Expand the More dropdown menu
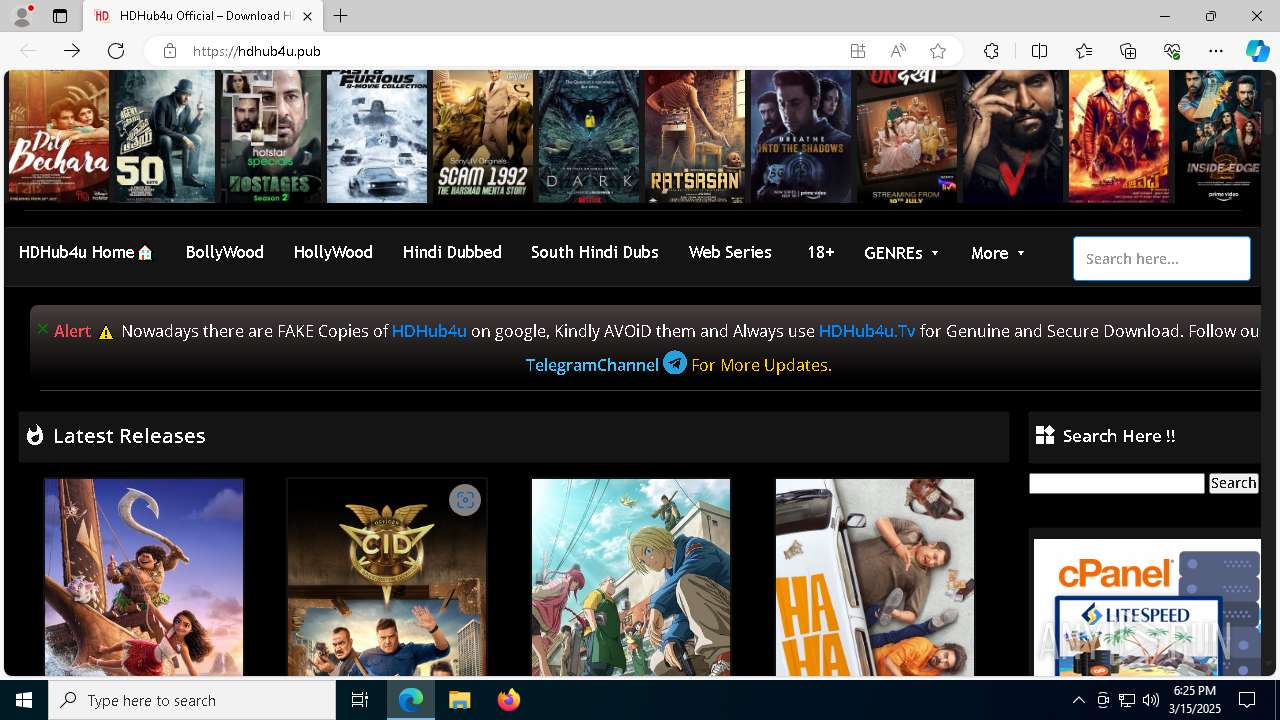This screenshot has height=720, width=1280. pyautogui.click(x=998, y=254)
